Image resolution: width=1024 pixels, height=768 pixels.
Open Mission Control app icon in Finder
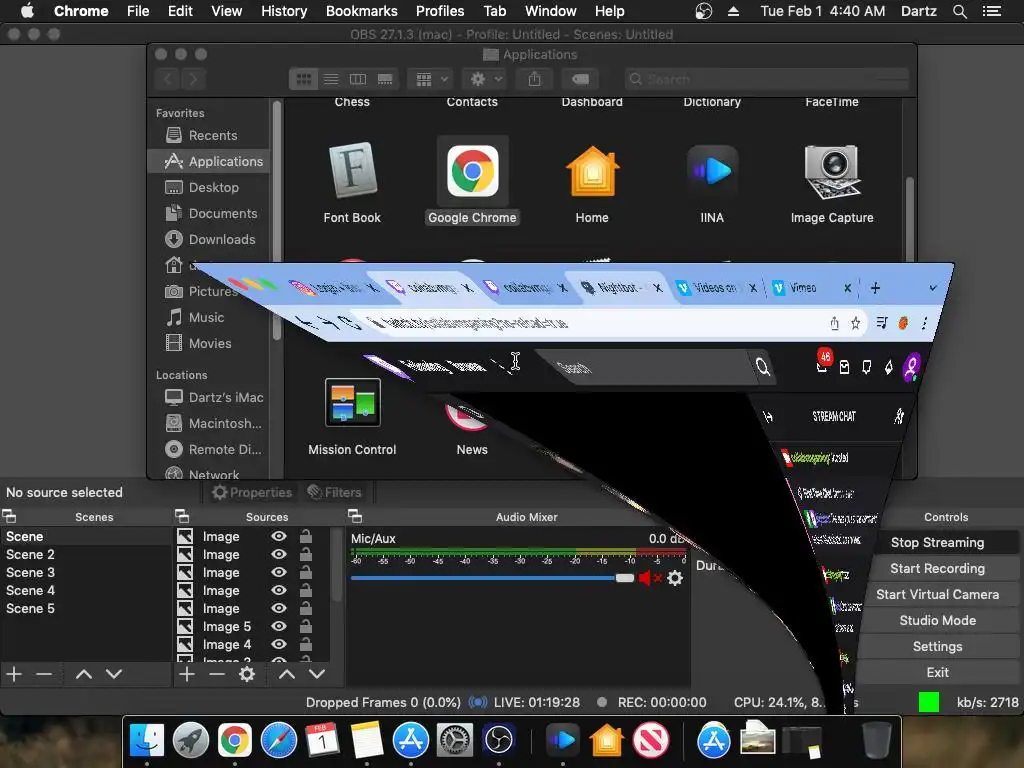[x=353, y=402]
